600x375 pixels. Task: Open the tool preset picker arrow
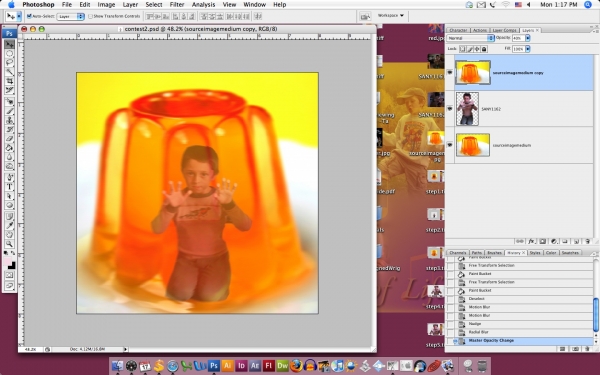19,16
